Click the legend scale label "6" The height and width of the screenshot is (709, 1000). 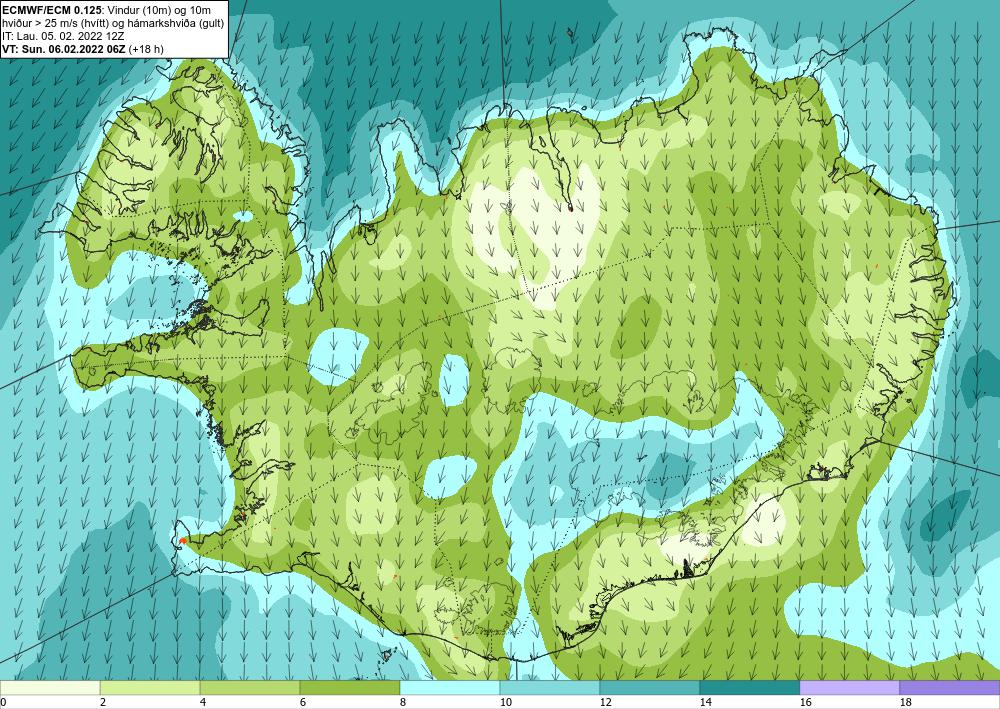pos(303,702)
